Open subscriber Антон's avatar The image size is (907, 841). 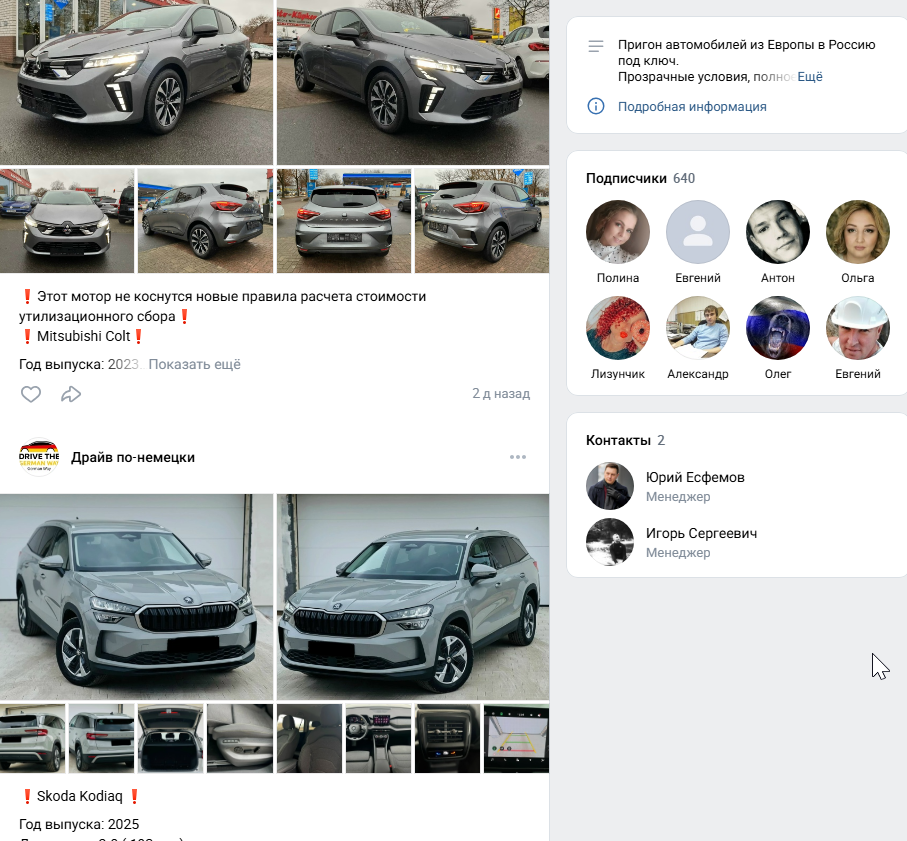tap(777, 232)
